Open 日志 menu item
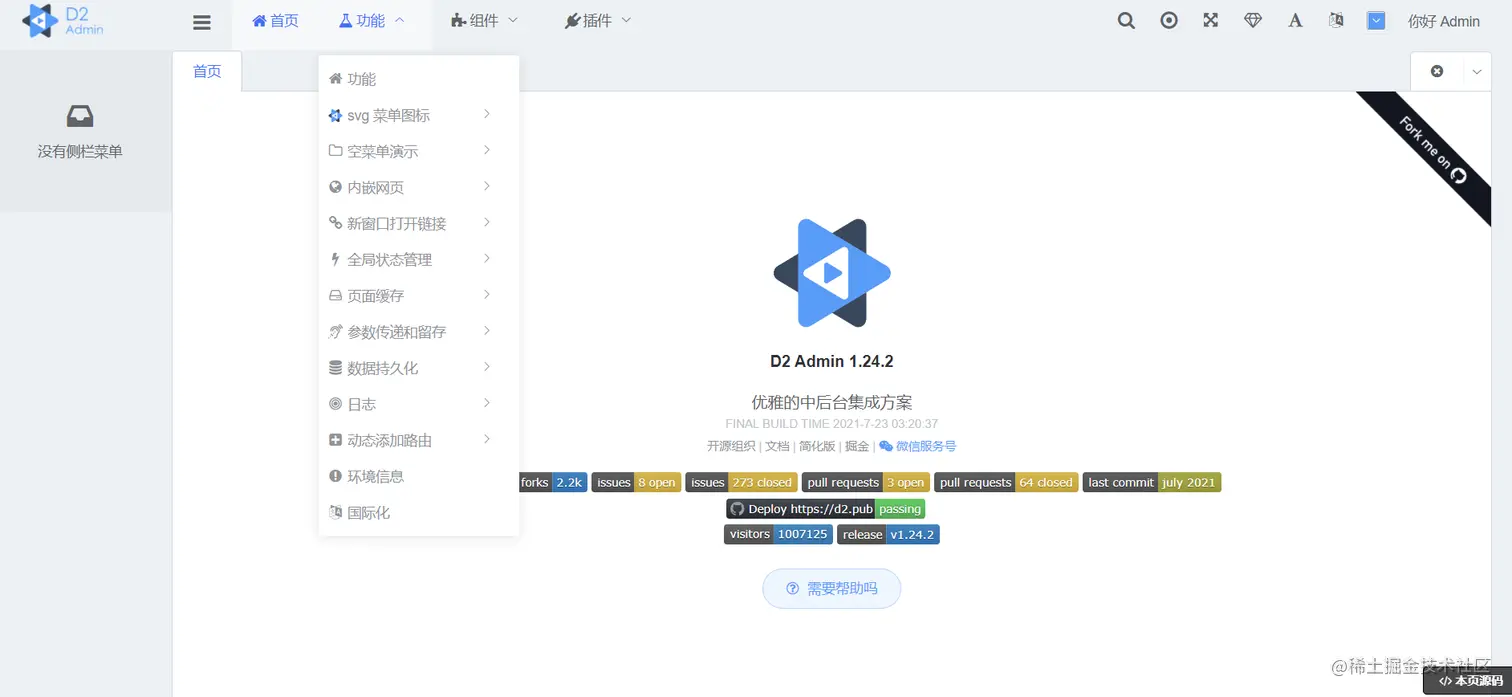Image resolution: width=1512 pixels, height=697 pixels. [x=419, y=404]
